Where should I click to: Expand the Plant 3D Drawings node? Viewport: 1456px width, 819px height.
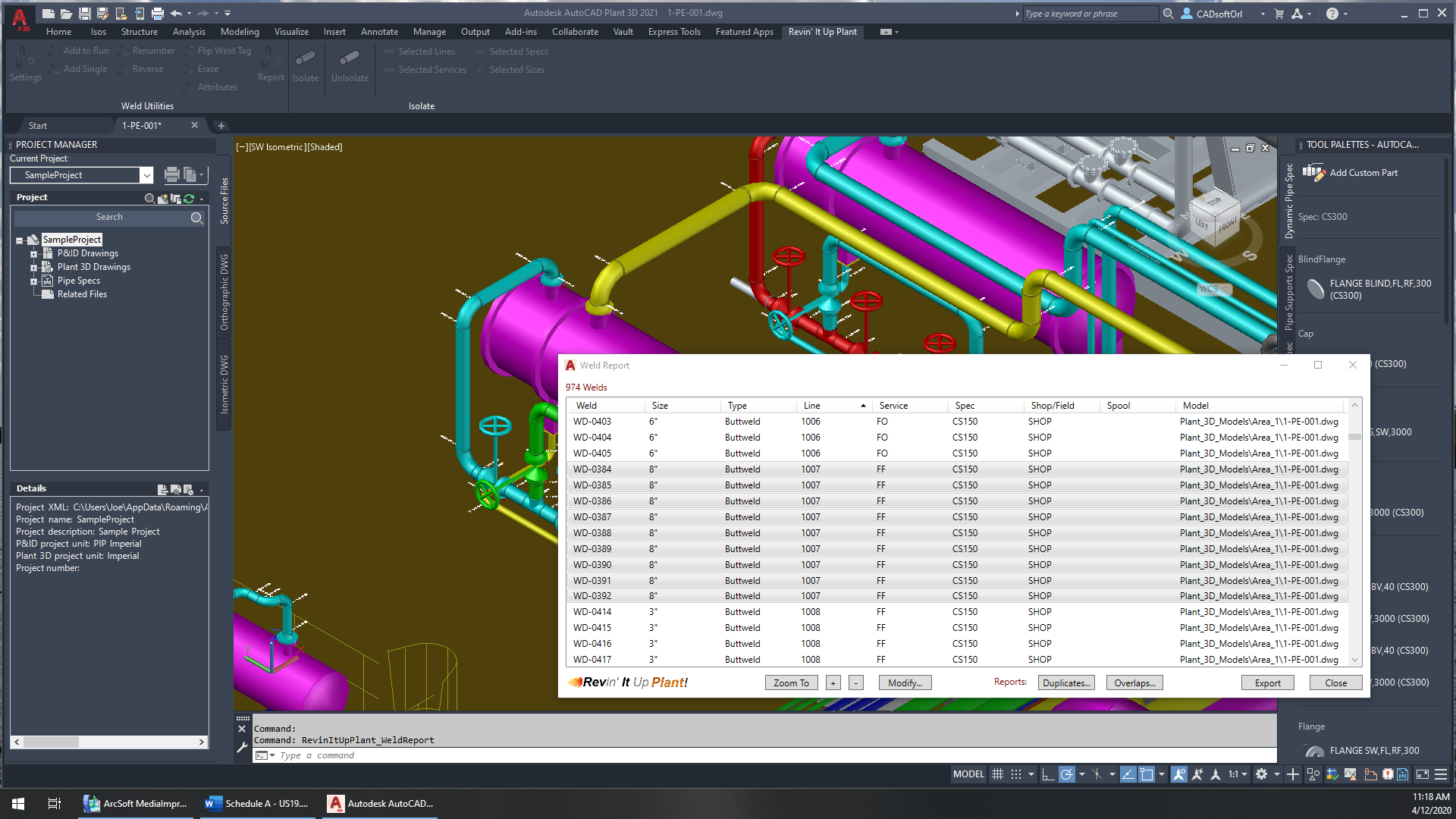33,267
